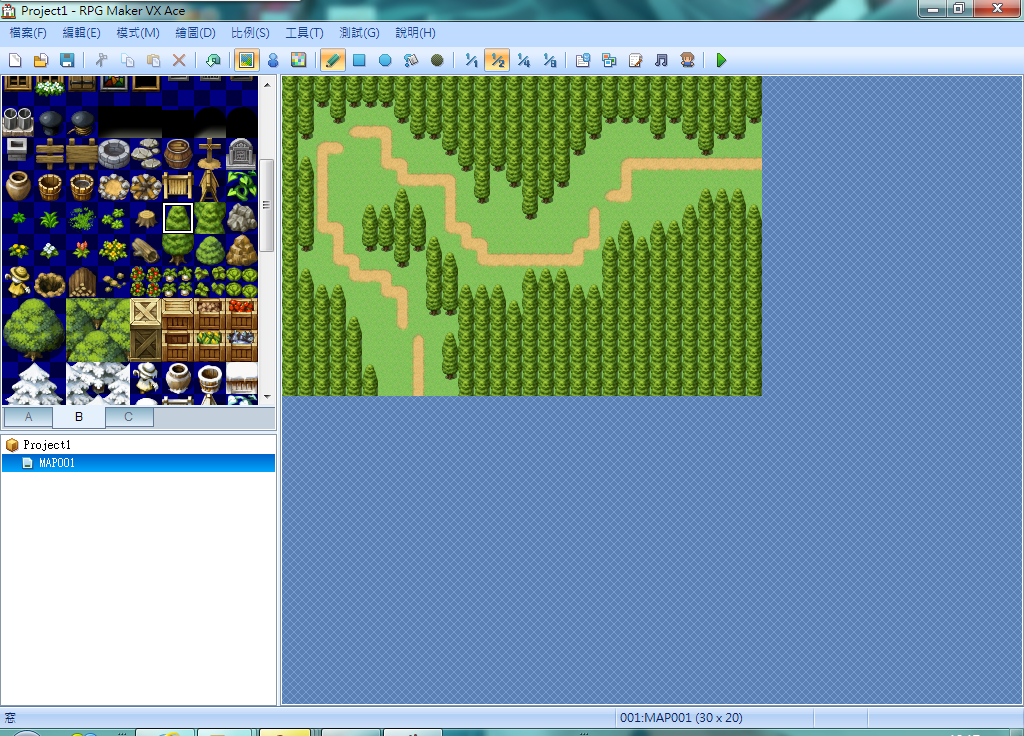Switch to Event editing mode icon
This screenshot has width=1024, height=736.
[273, 61]
